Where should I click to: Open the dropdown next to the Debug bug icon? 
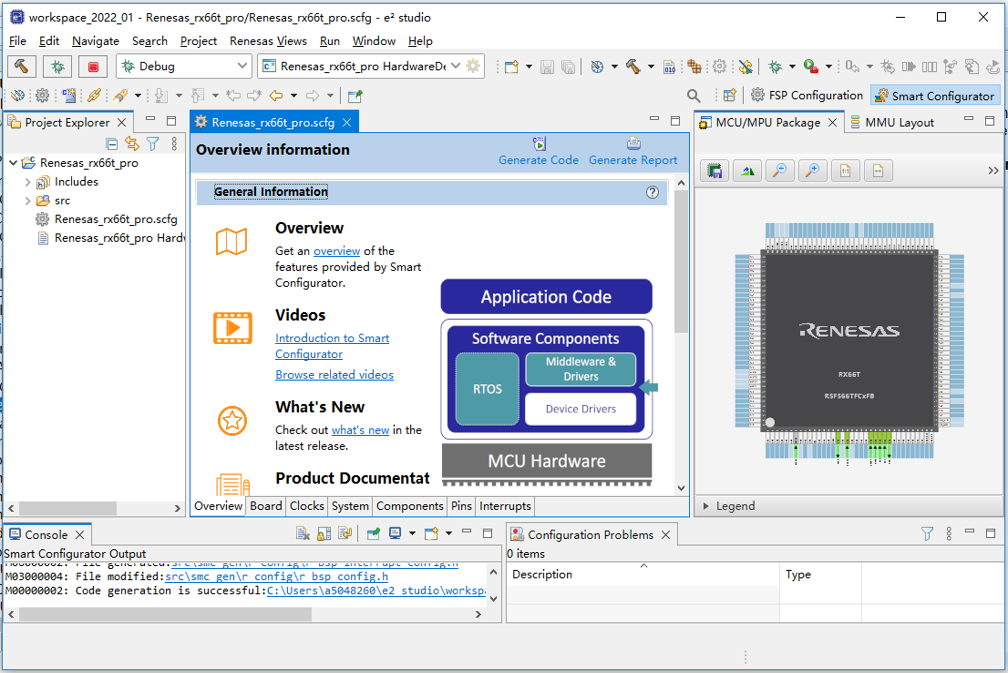(x=792, y=67)
